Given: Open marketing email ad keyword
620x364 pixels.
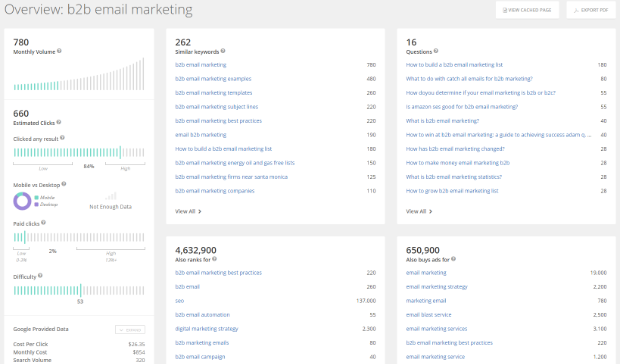Looking at the screenshot, I should 426,301.
